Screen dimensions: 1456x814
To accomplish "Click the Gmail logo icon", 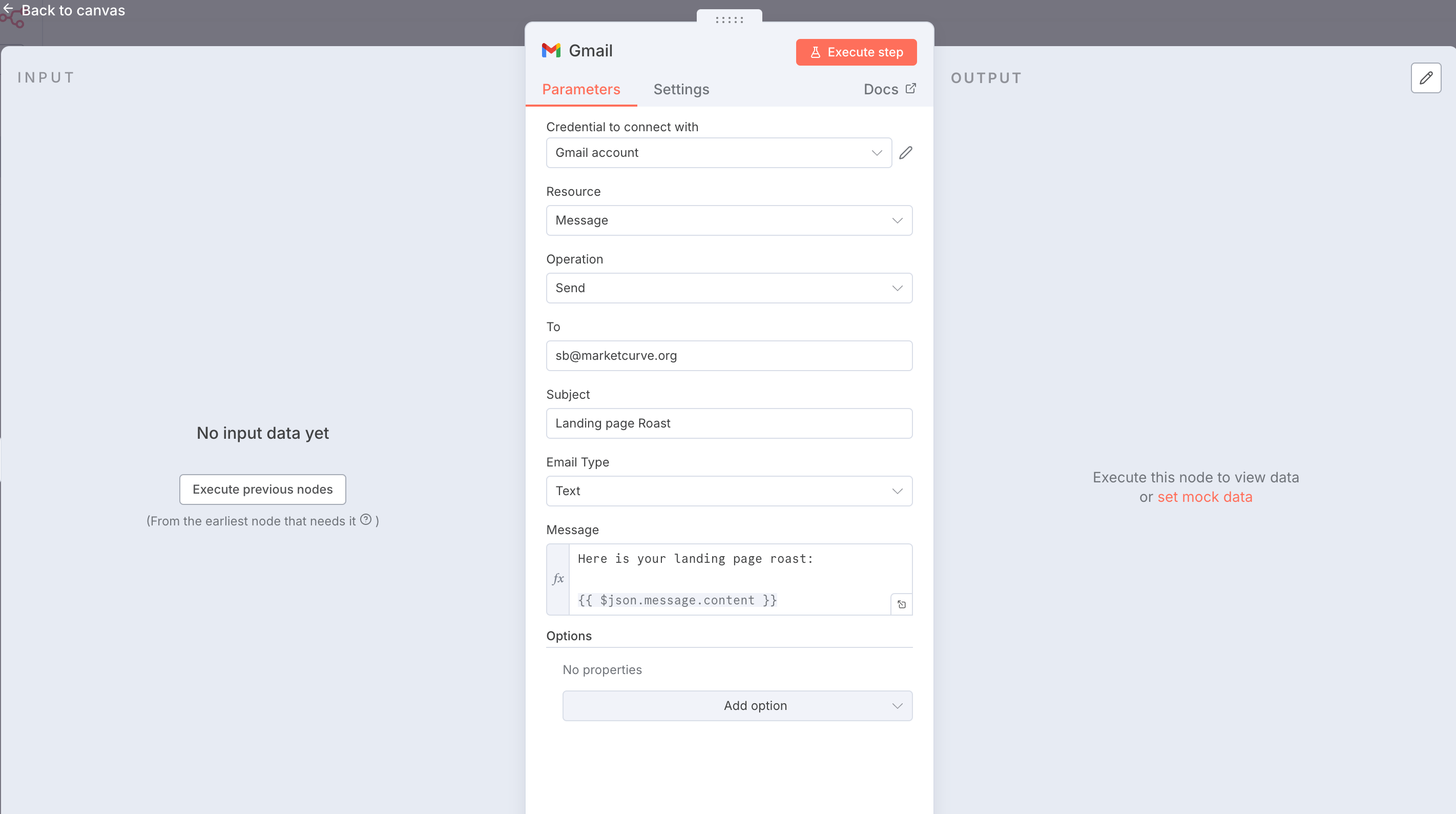I will 551,51.
